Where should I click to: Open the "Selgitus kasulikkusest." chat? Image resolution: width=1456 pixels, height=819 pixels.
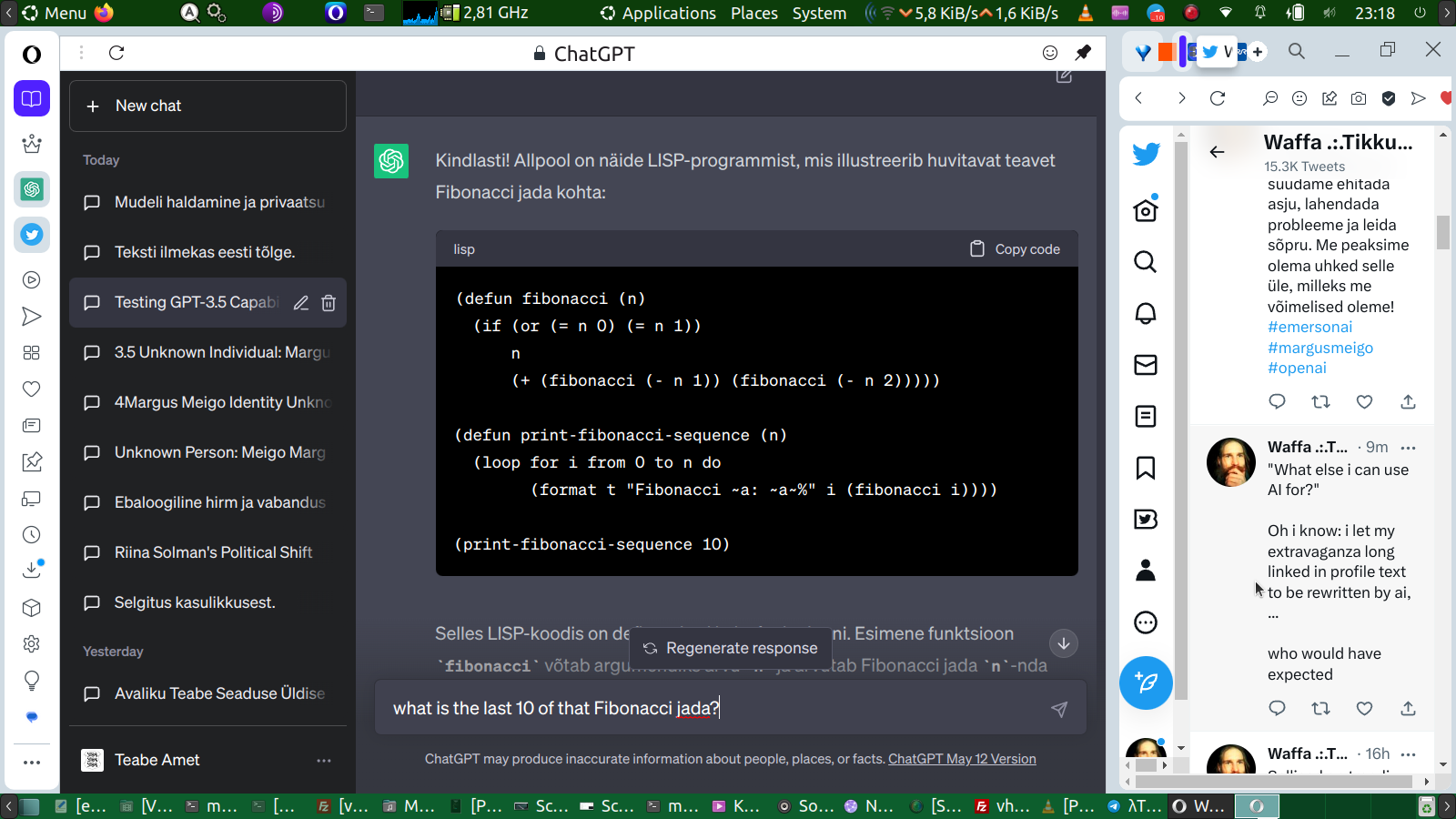click(207, 602)
